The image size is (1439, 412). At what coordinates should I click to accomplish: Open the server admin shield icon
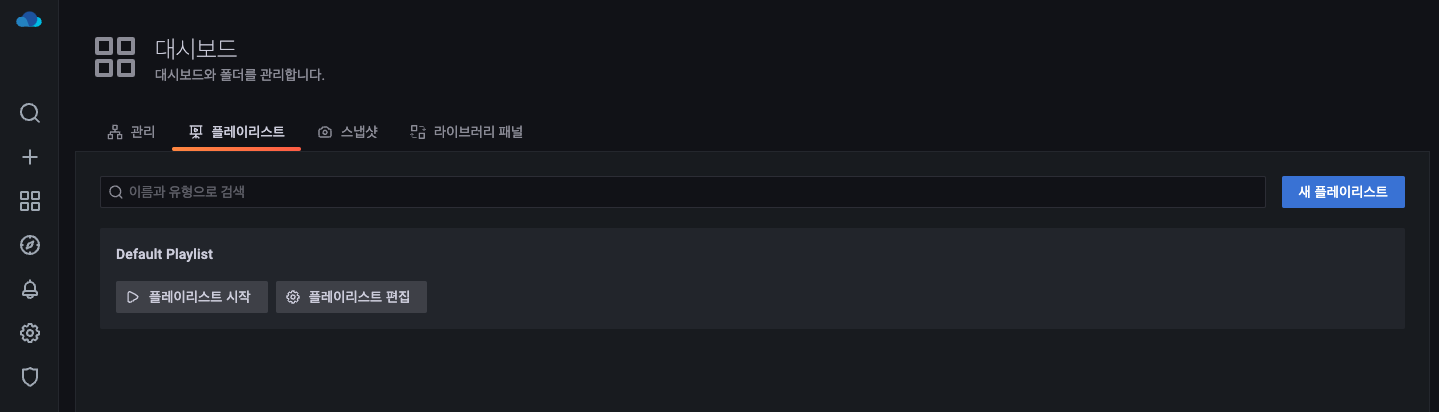click(x=30, y=377)
